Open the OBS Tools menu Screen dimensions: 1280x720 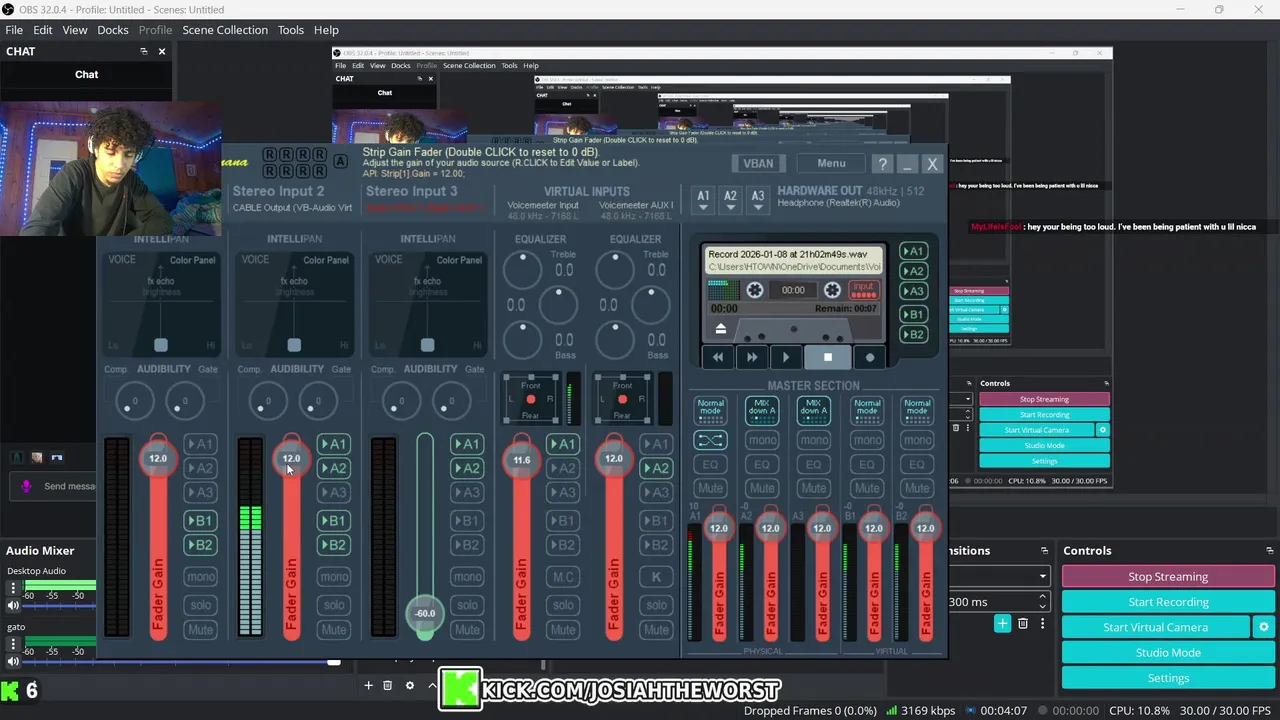pos(291,30)
